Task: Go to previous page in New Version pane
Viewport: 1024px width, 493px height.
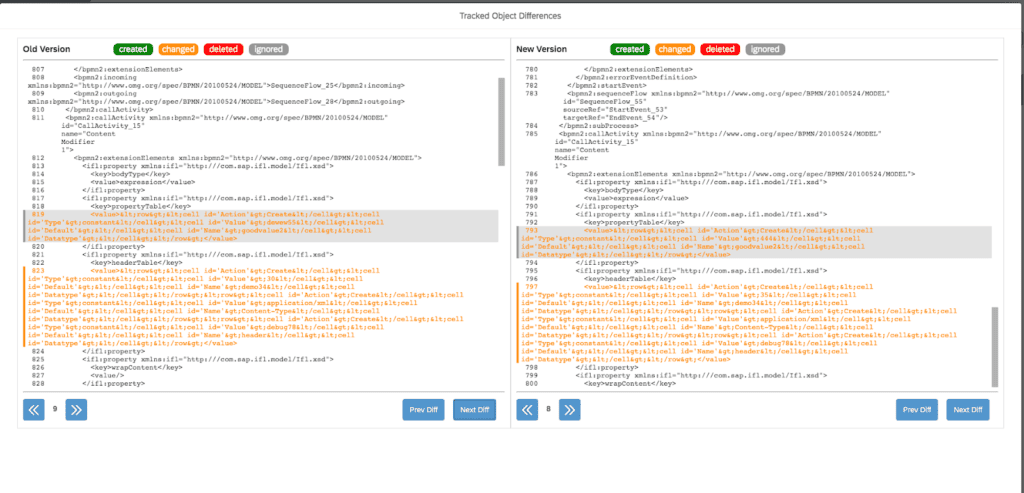Action: tap(528, 409)
